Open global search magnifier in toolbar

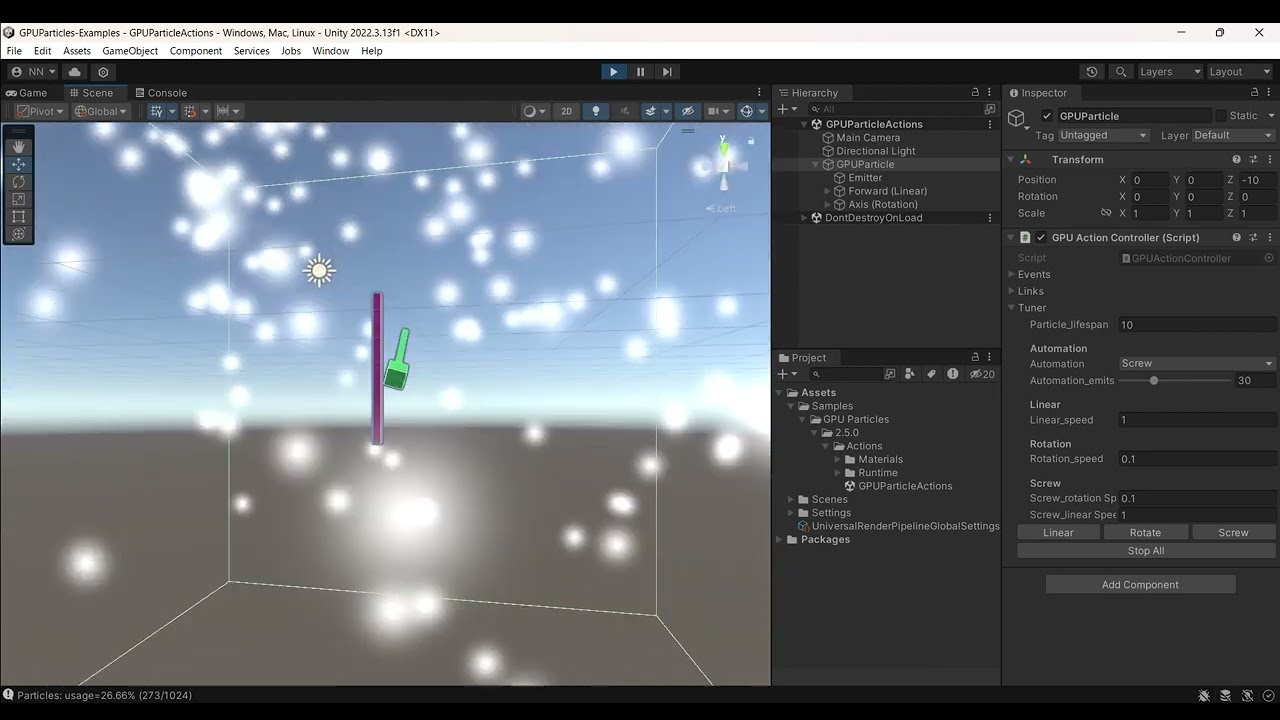pyautogui.click(x=1121, y=72)
